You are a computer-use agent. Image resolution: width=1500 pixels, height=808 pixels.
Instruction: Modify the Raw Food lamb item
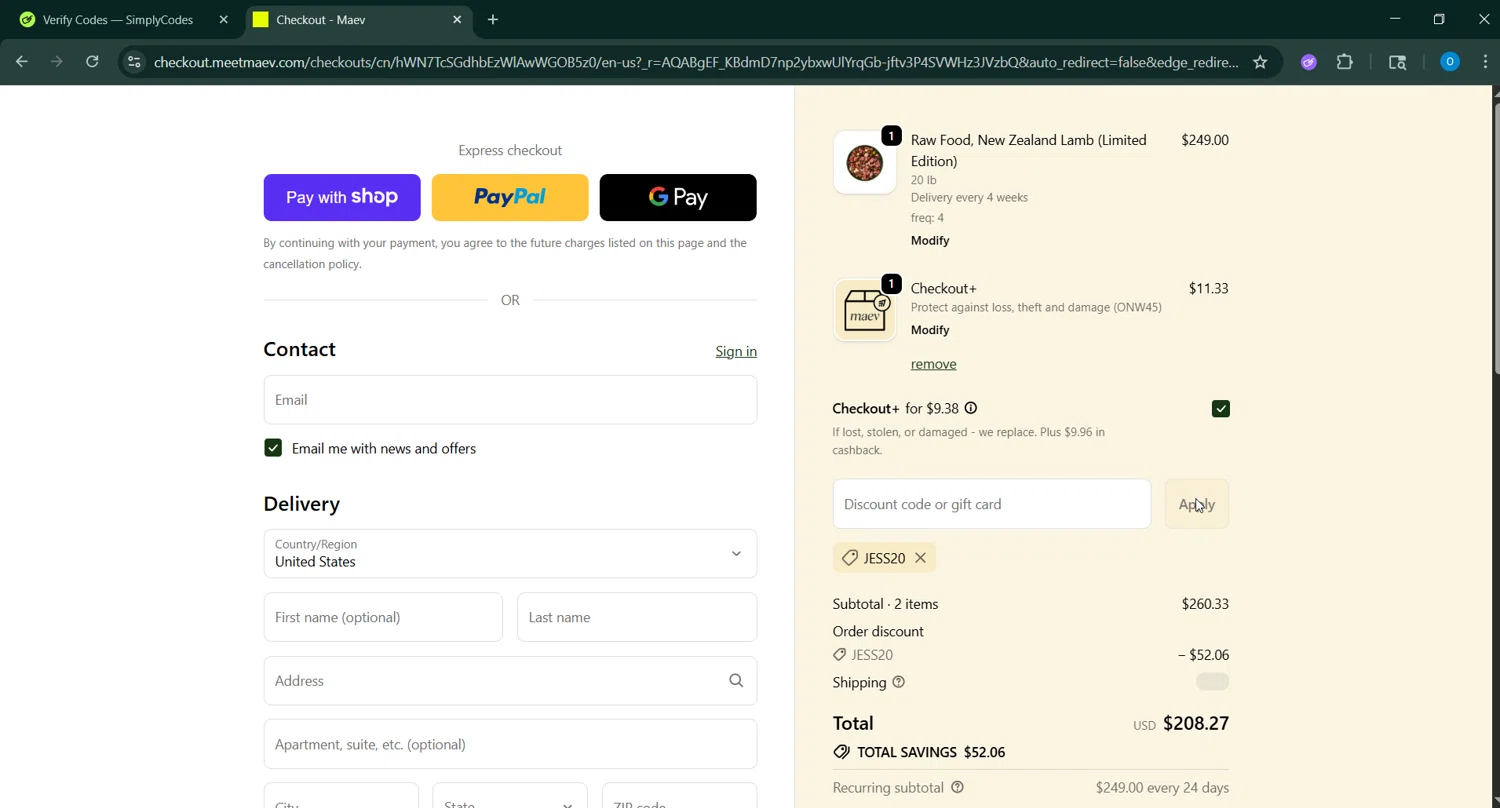pyautogui.click(x=930, y=240)
